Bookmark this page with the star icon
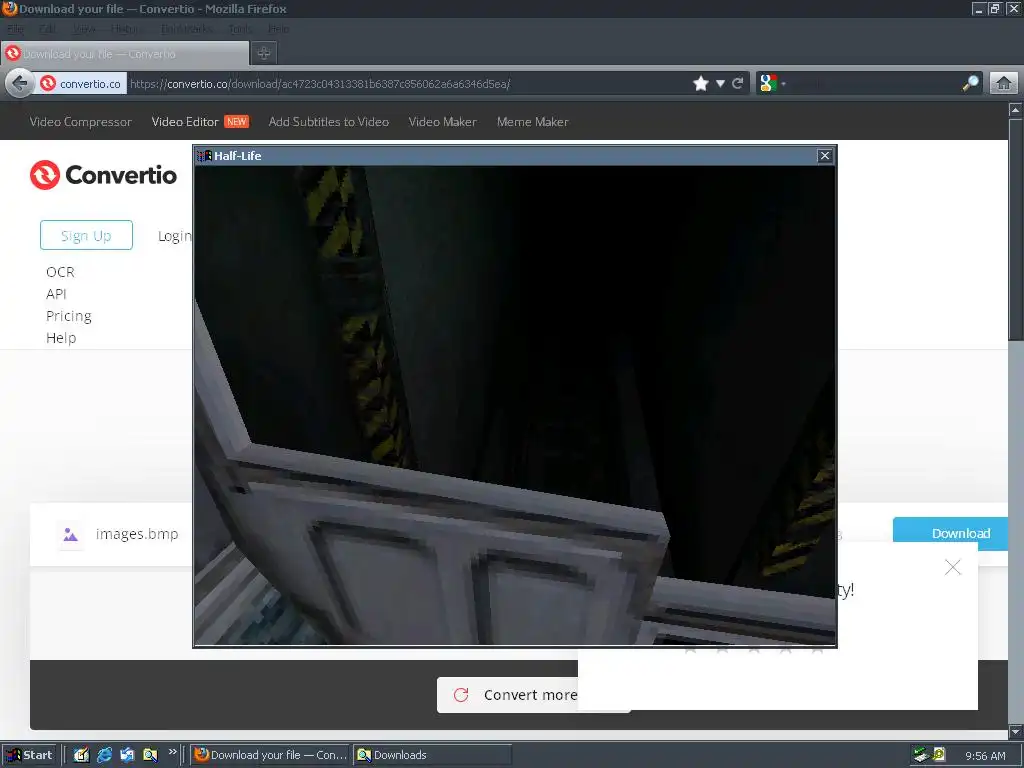The height and width of the screenshot is (768, 1024). coord(701,84)
